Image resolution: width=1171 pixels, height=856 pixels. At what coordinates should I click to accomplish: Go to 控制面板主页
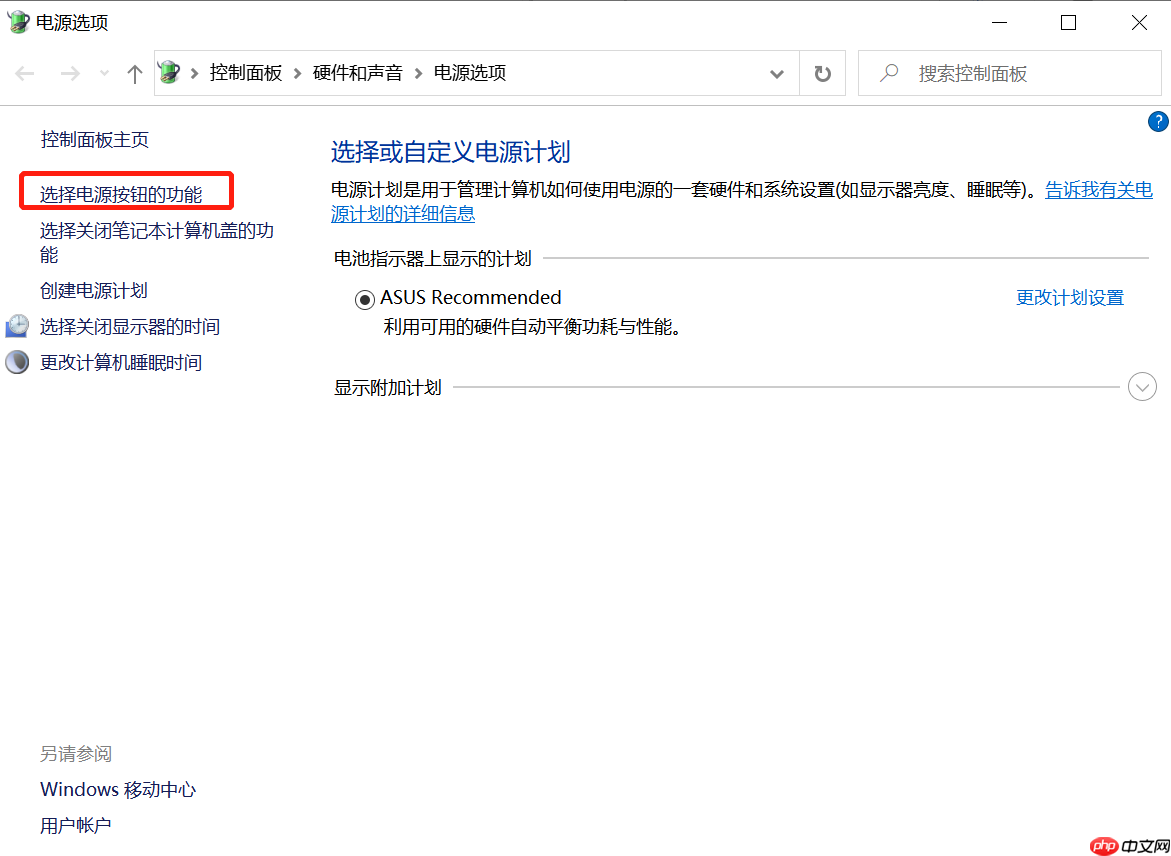[x=95, y=139]
